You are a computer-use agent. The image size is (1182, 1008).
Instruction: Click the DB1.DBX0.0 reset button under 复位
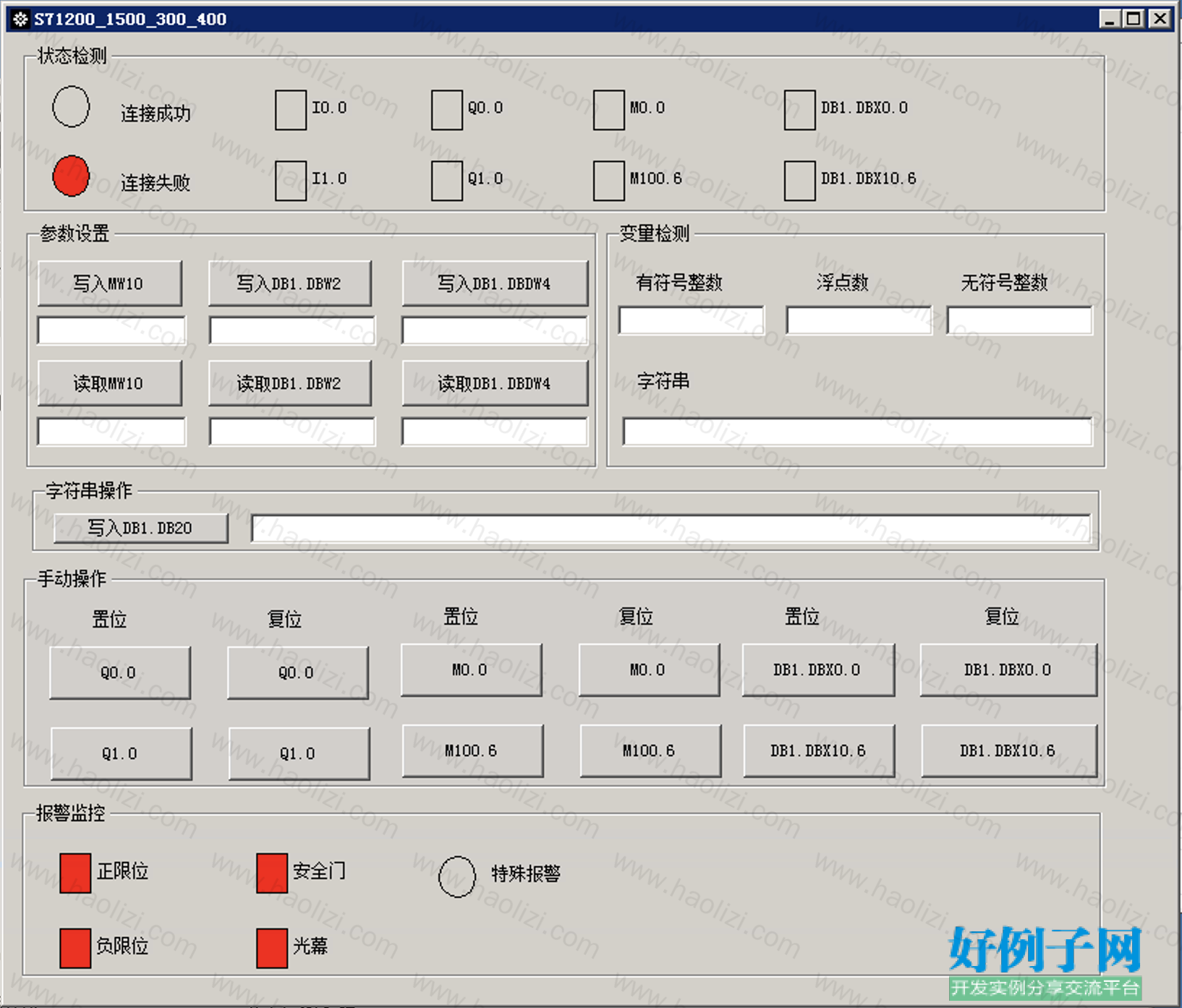click(1008, 670)
